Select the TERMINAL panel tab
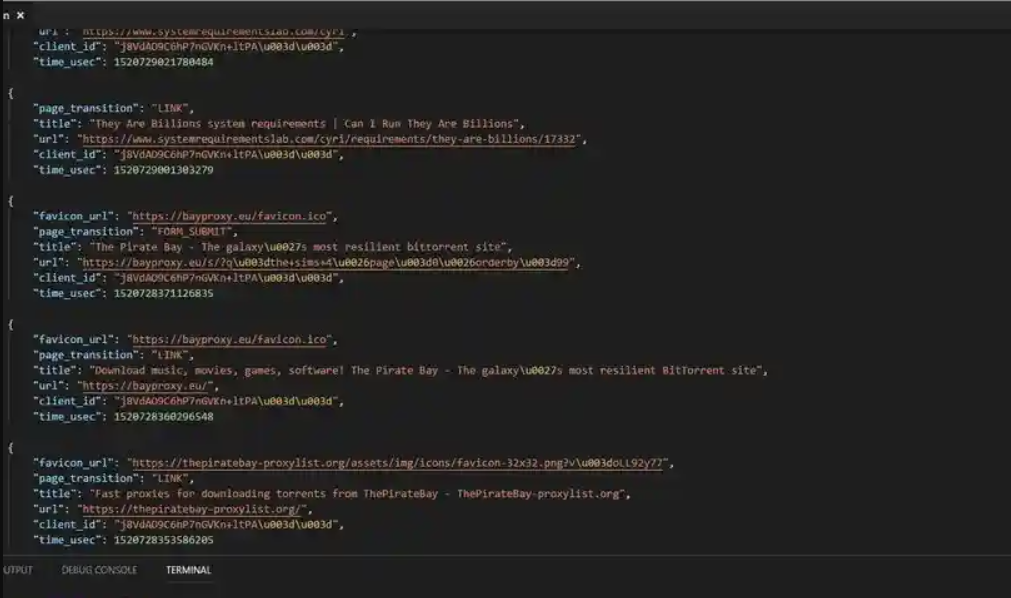The height and width of the screenshot is (598, 1011). coord(188,570)
